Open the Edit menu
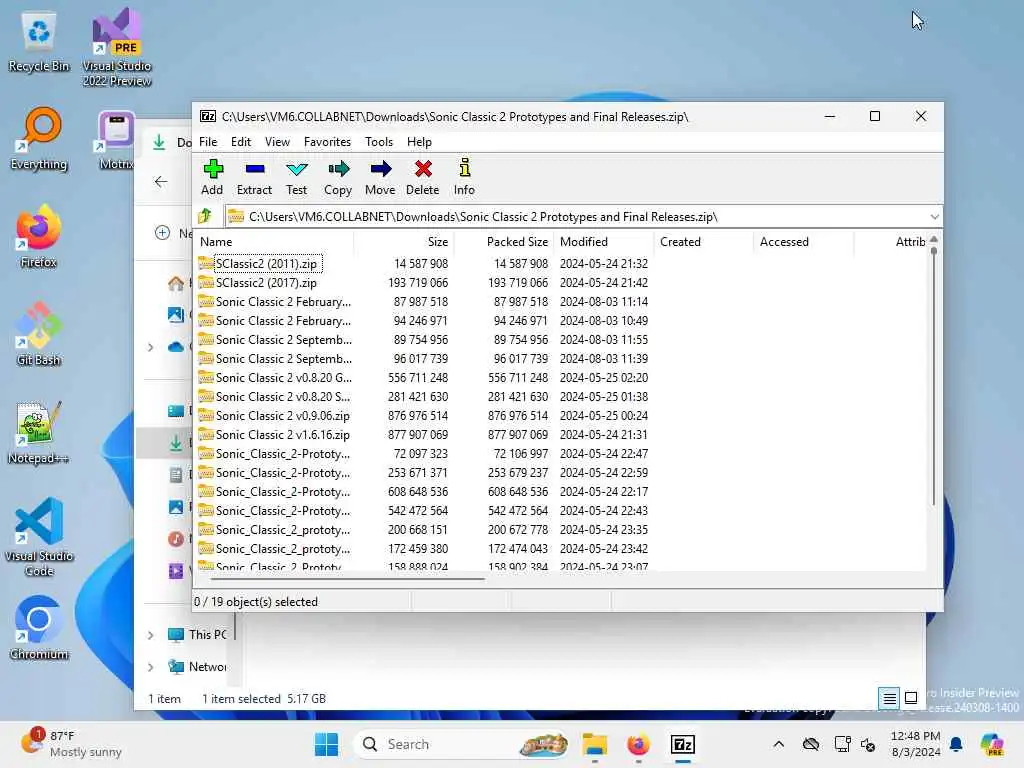 [241, 142]
